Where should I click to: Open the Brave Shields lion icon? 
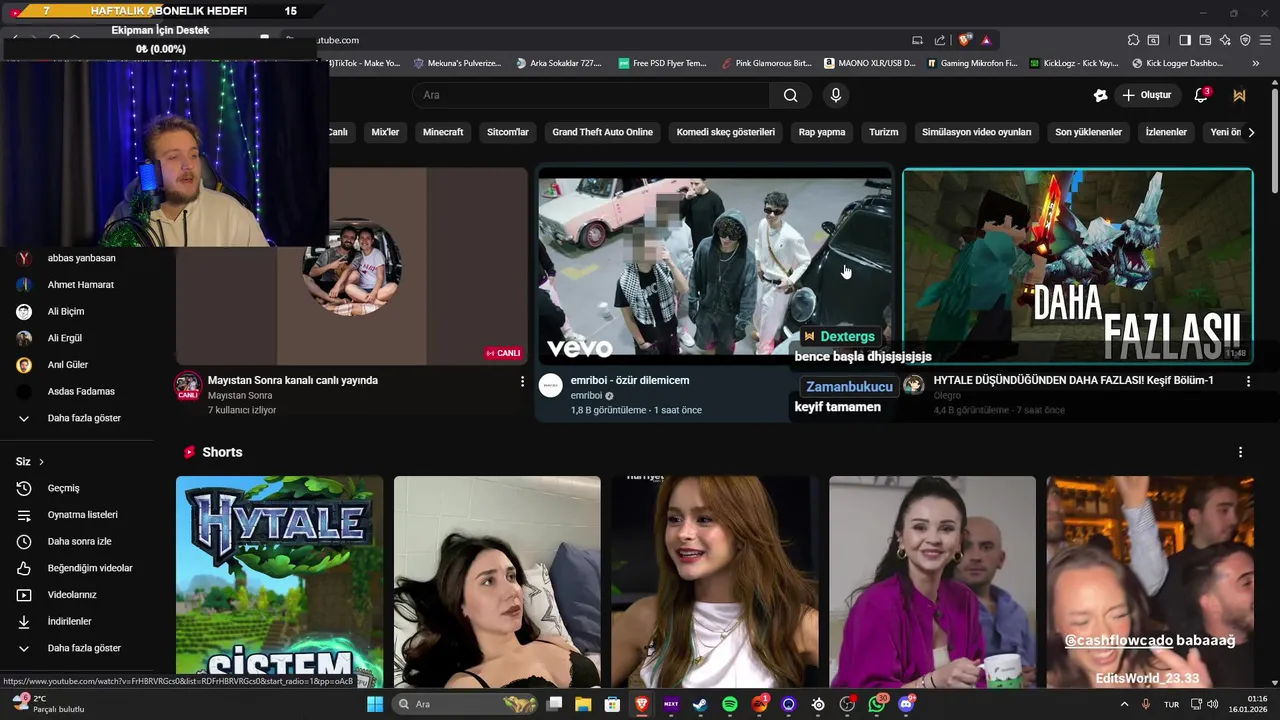click(x=965, y=40)
